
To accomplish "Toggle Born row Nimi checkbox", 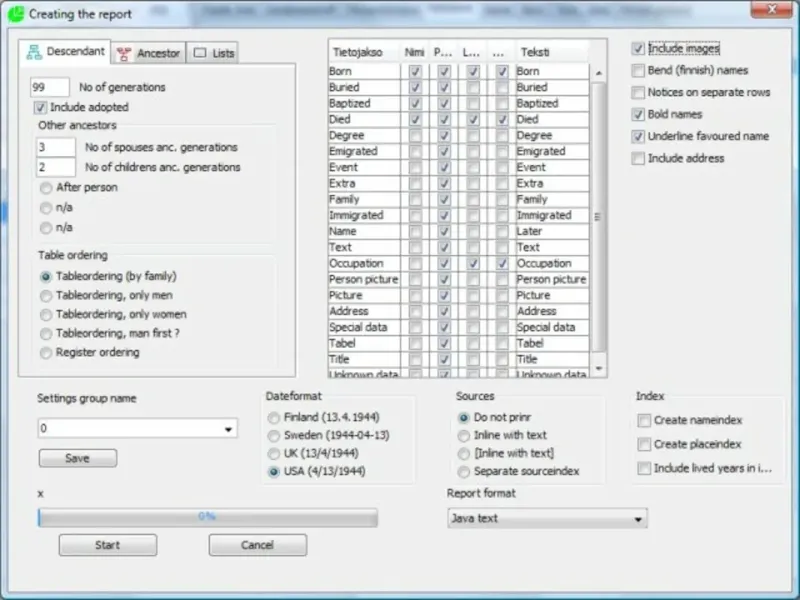I will [x=415, y=71].
